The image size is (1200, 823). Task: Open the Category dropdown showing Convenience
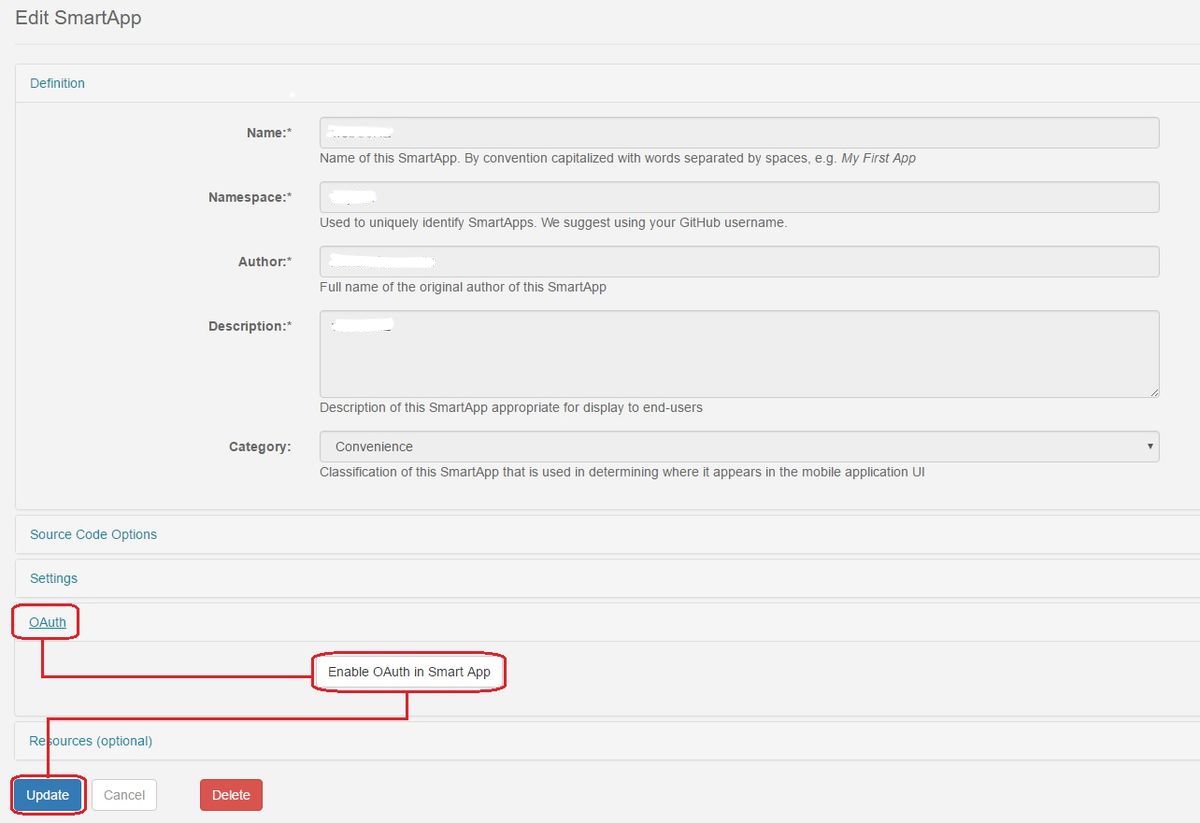point(739,447)
